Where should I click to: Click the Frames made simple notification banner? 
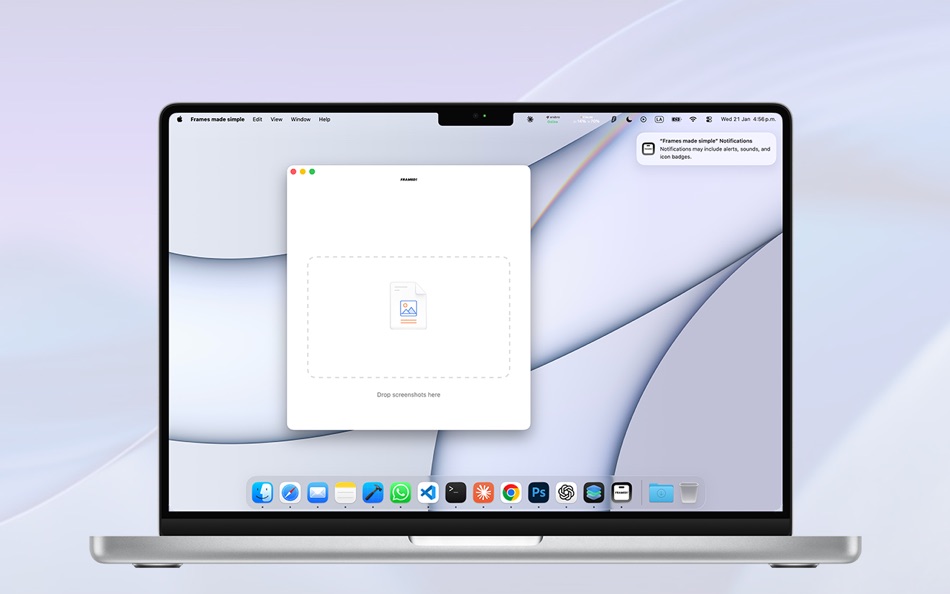pos(706,148)
